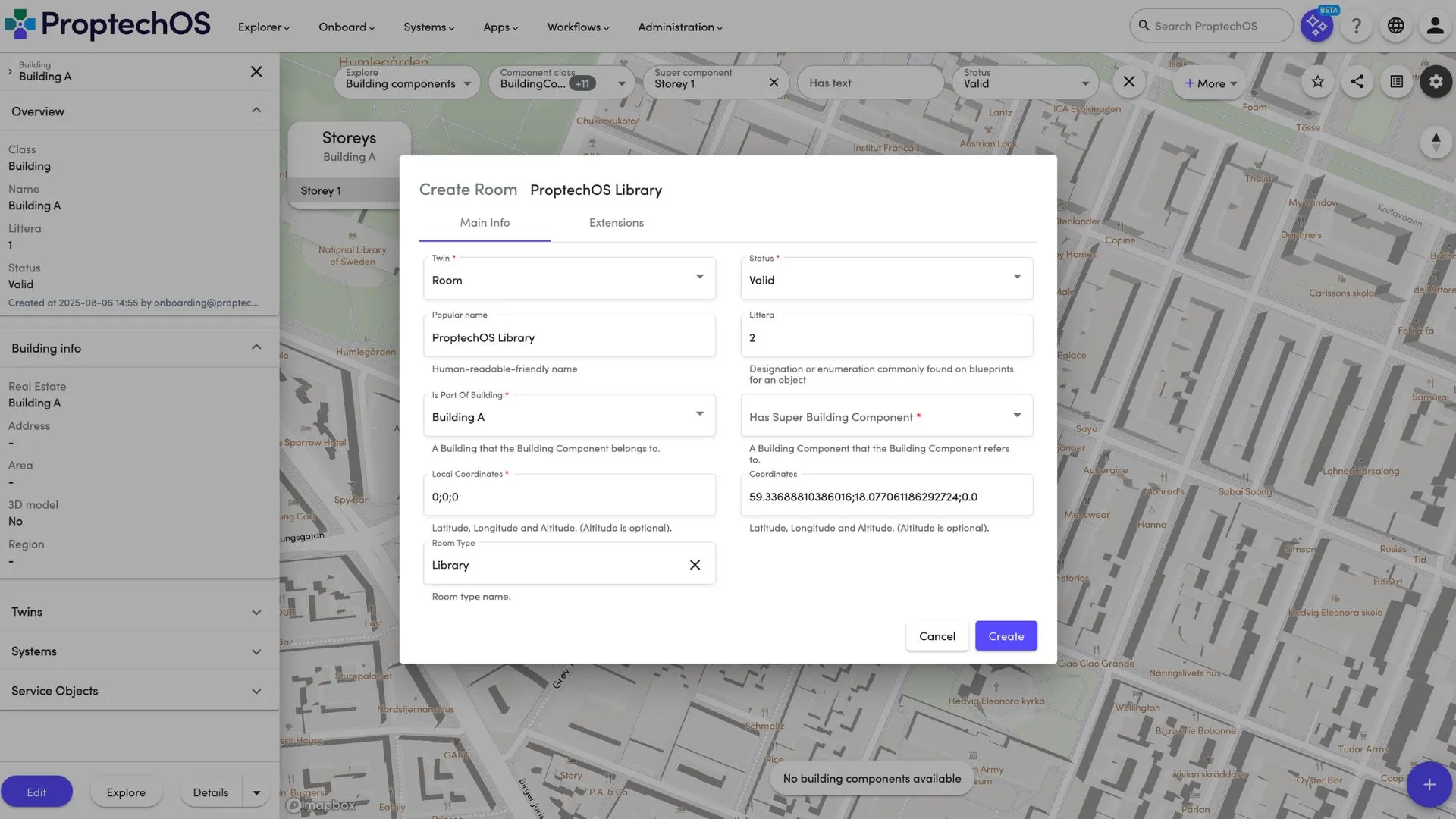
Task: Open the More filters dropdown
Action: point(1210,83)
